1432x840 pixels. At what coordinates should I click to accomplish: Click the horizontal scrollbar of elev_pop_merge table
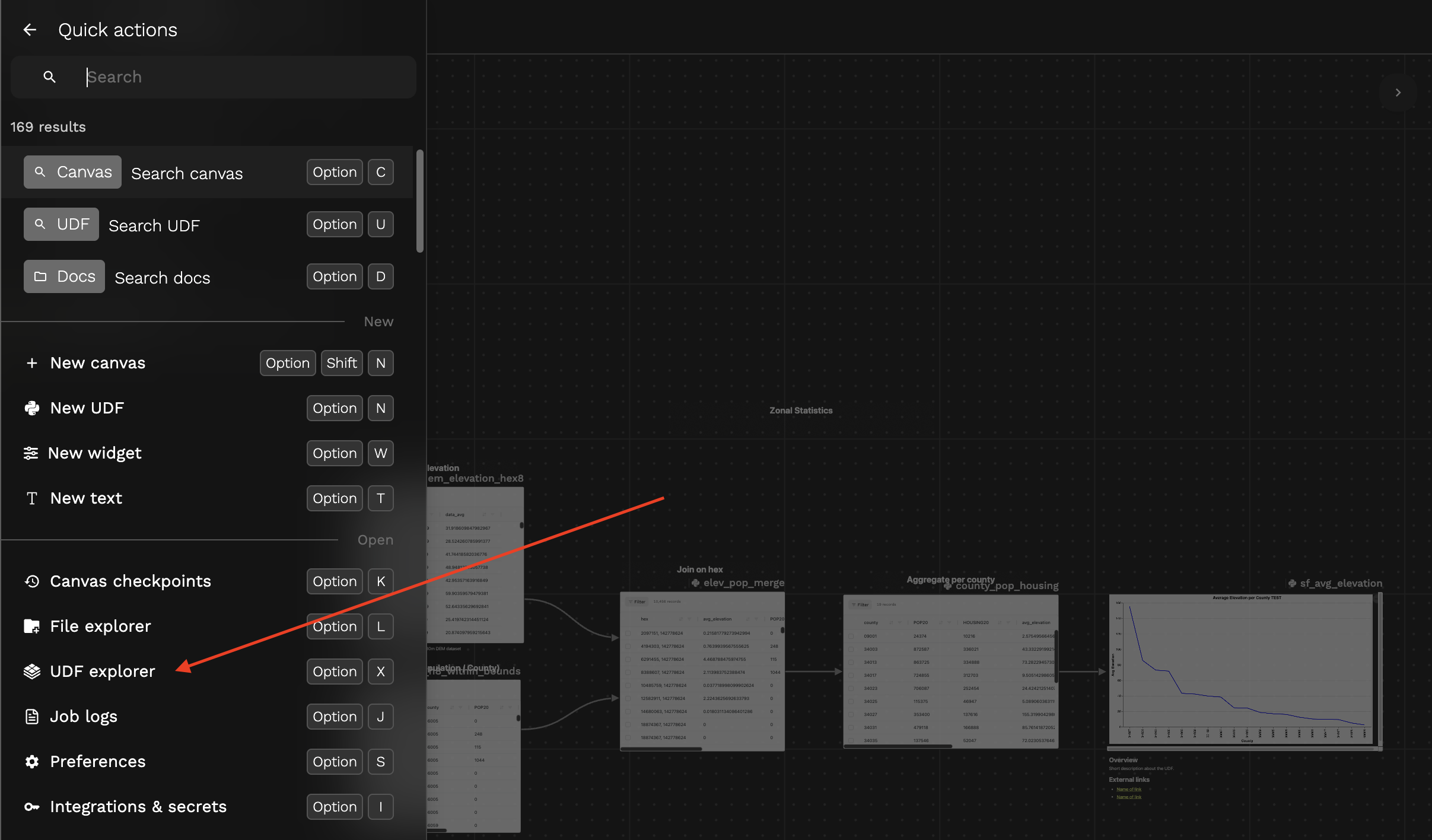pos(661,749)
